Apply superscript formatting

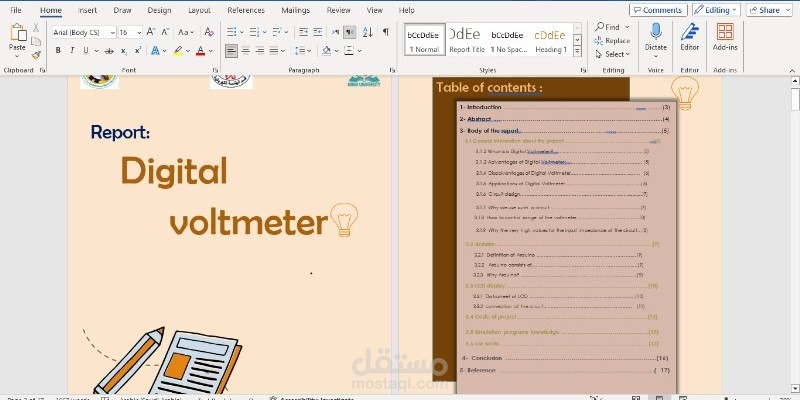[x=138, y=51]
